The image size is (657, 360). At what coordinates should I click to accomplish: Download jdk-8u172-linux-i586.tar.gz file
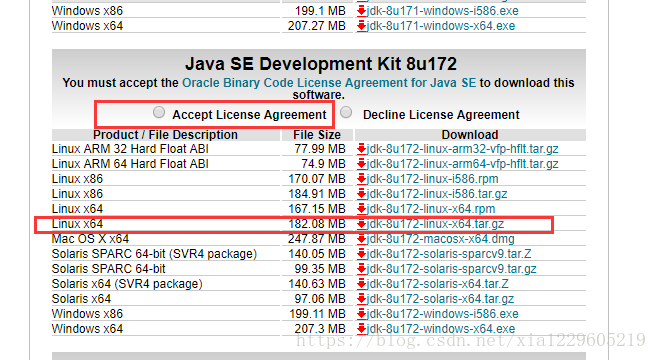click(437, 194)
